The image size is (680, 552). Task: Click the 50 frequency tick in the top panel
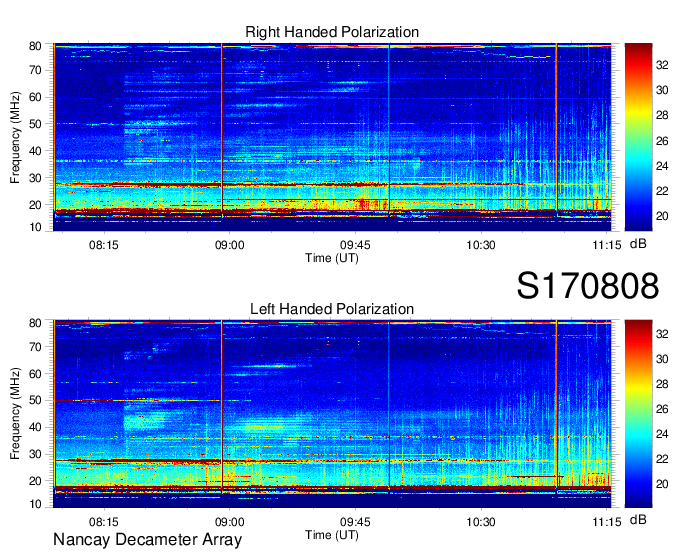click(x=35, y=124)
